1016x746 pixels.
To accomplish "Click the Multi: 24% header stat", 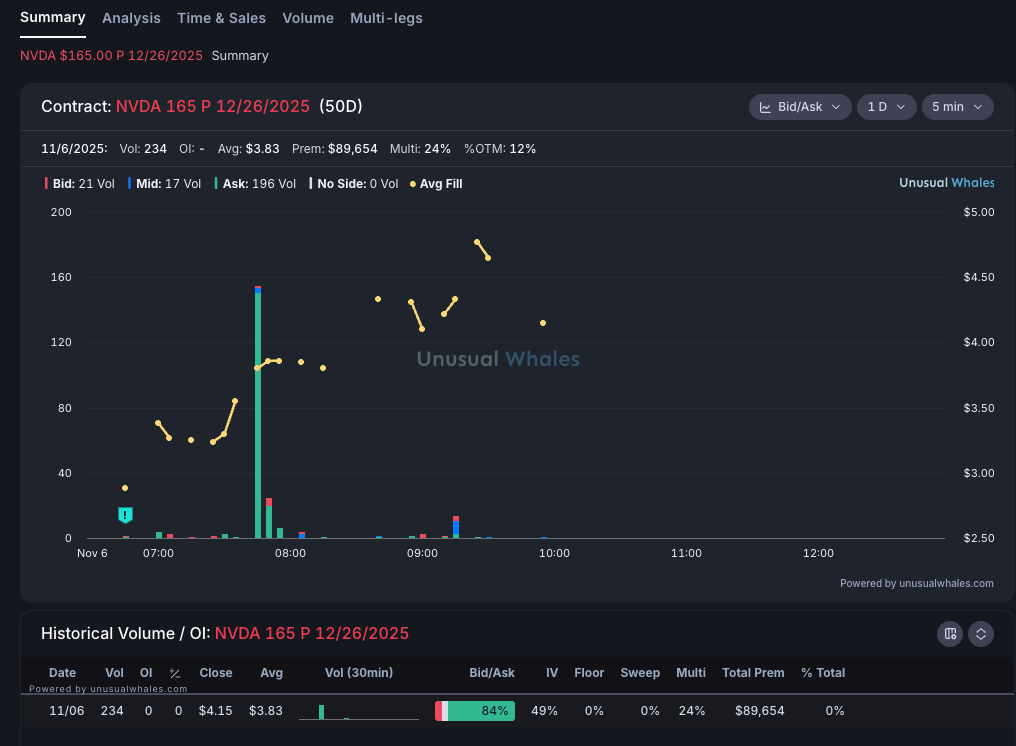I will (x=420, y=149).
